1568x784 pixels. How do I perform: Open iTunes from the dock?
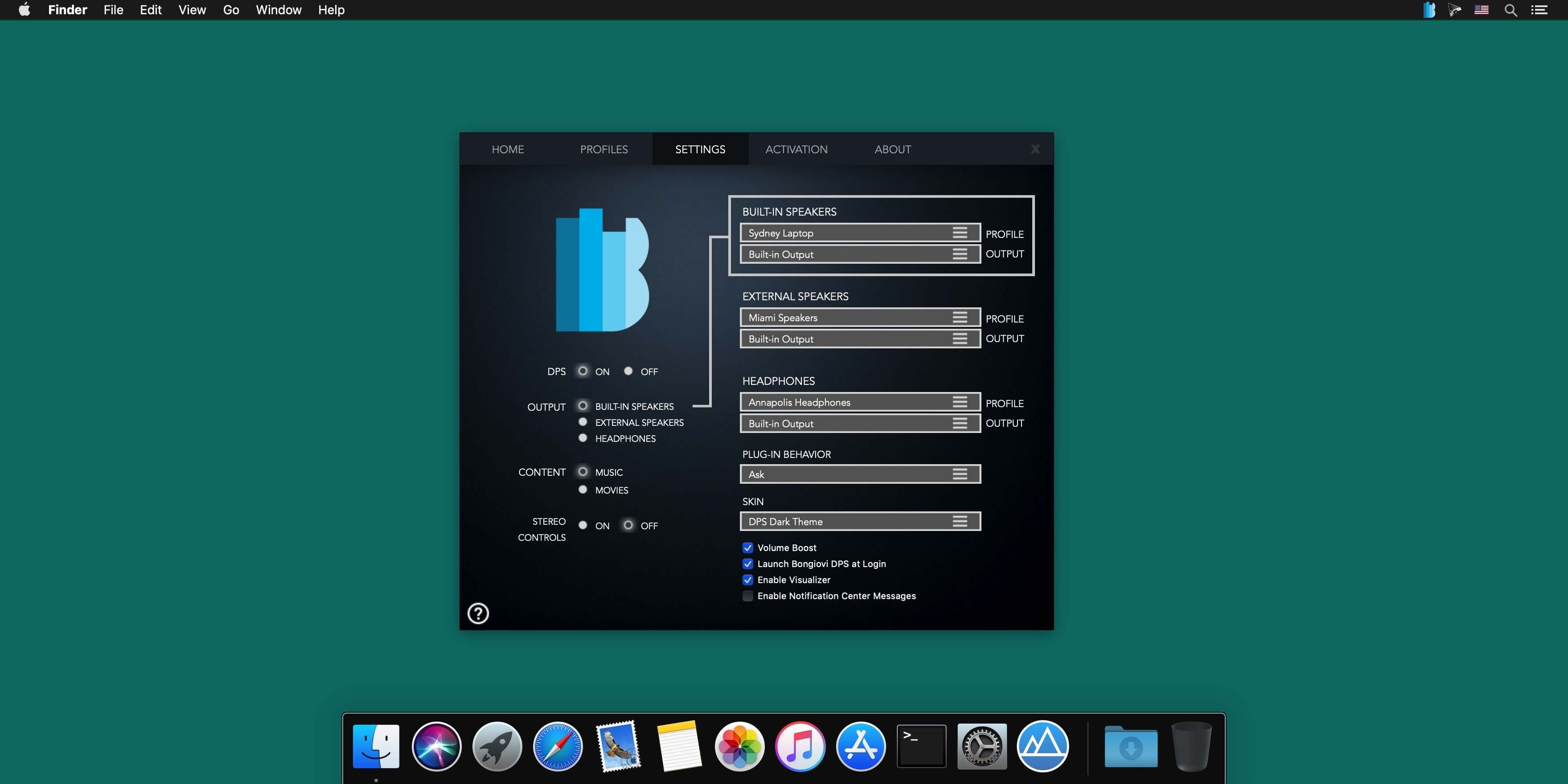coord(800,746)
